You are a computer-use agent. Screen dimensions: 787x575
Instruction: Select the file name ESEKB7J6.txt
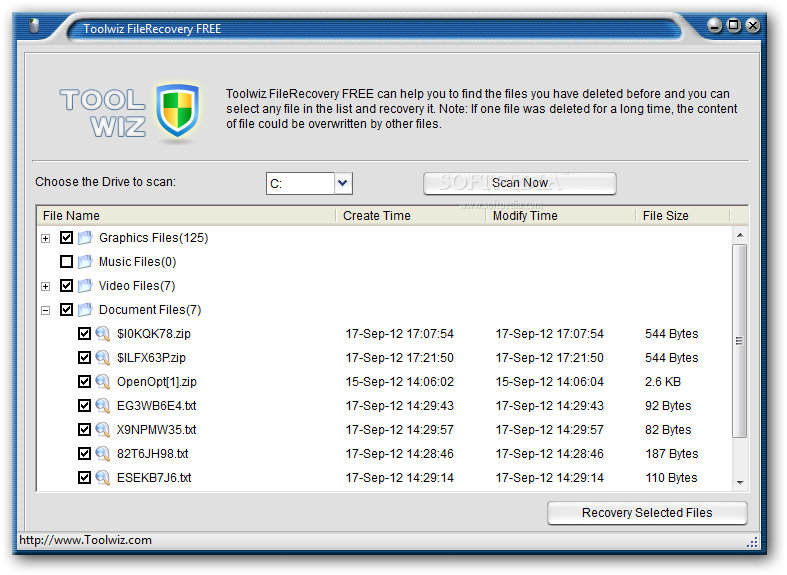pyautogui.click(x=154, y=478)
